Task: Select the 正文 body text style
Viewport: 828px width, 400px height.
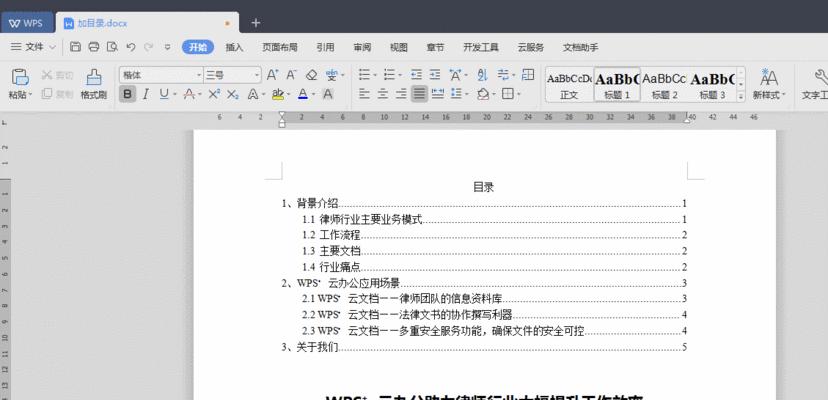Action: [x=569, y=85]
